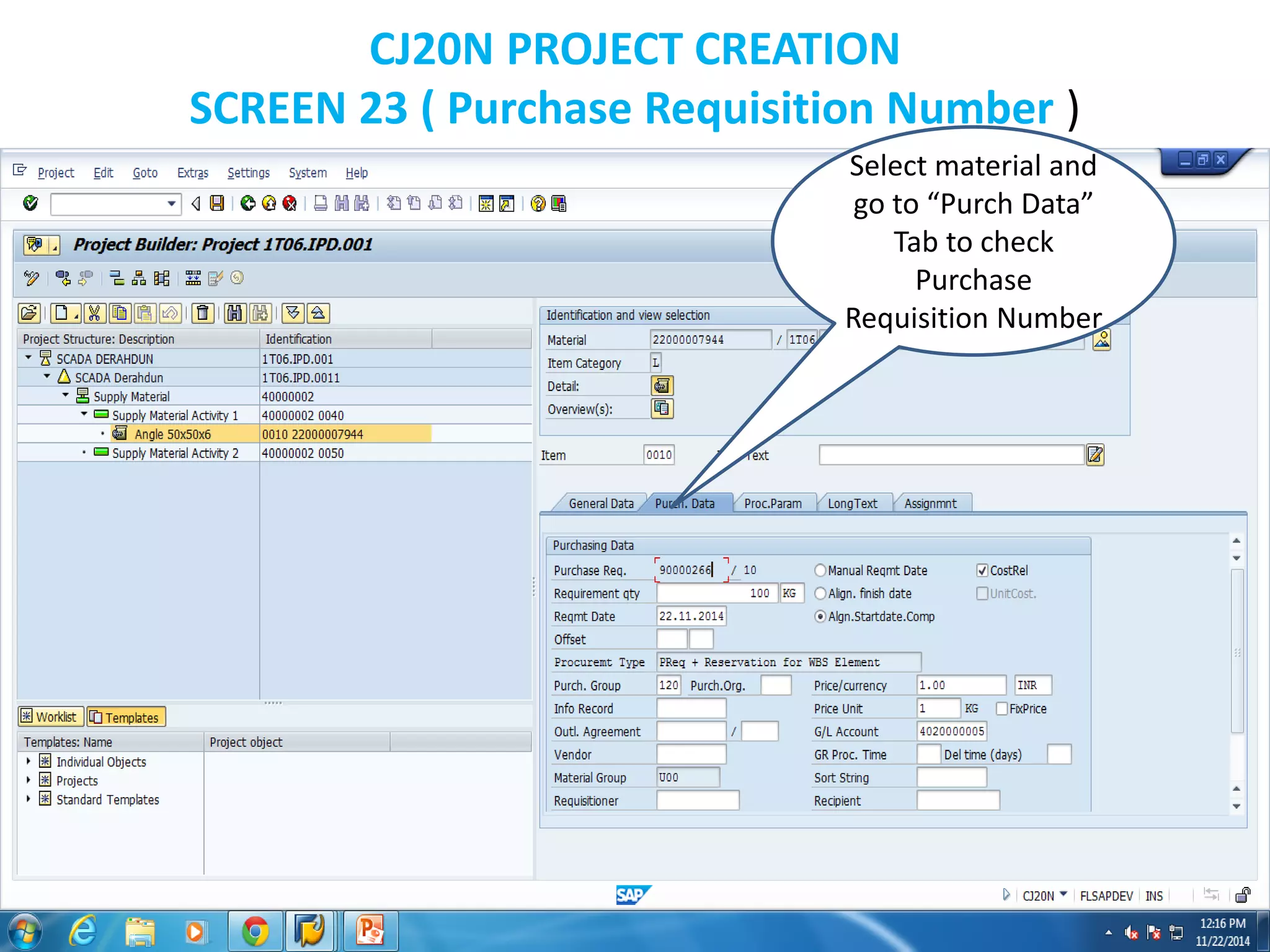
Task: Click the yellow Help question mark icon
Action: (538, 203)
